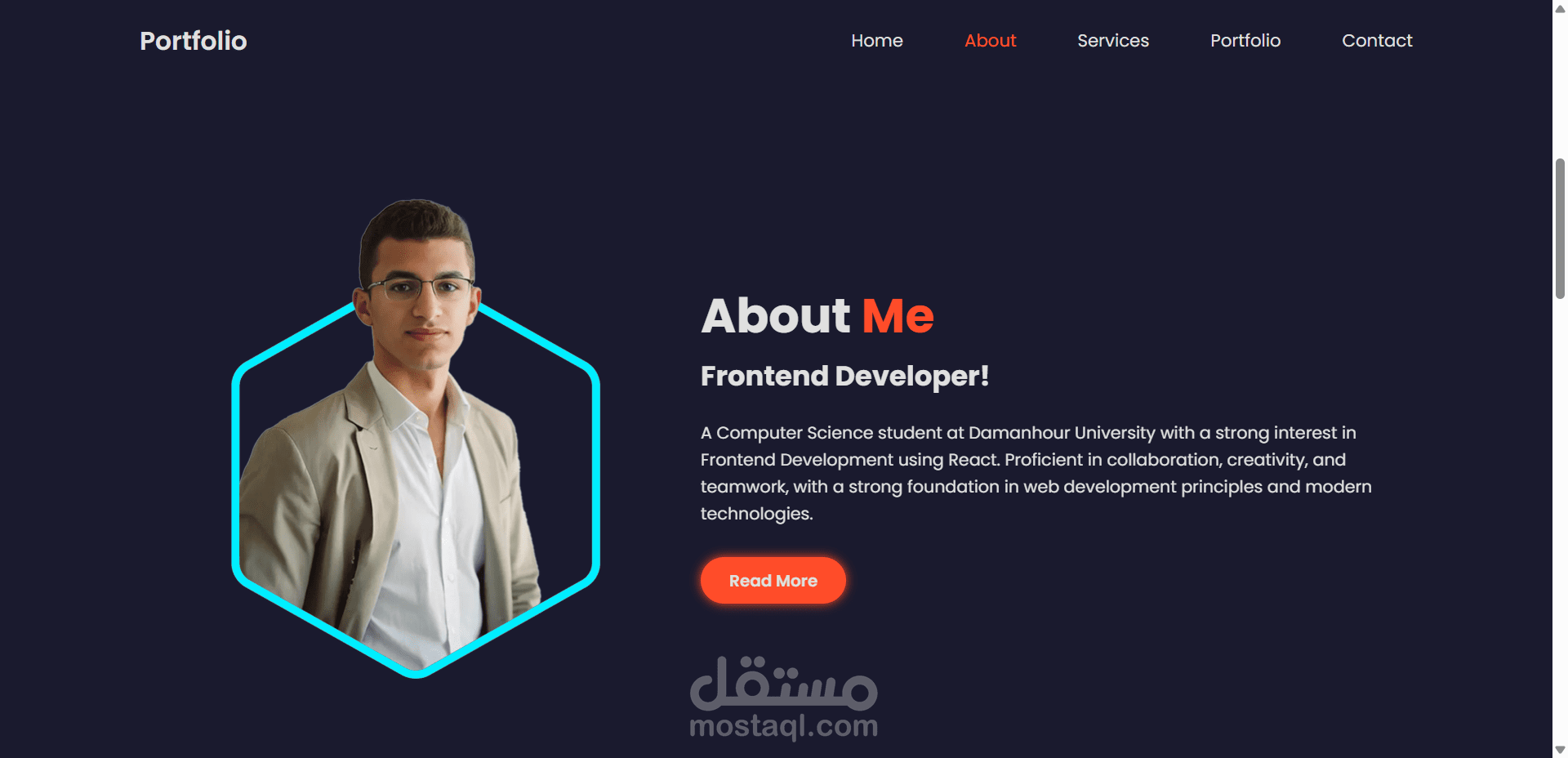
Task: Click the word "technologies." in the paragraph
Action: tap(756, 514)
